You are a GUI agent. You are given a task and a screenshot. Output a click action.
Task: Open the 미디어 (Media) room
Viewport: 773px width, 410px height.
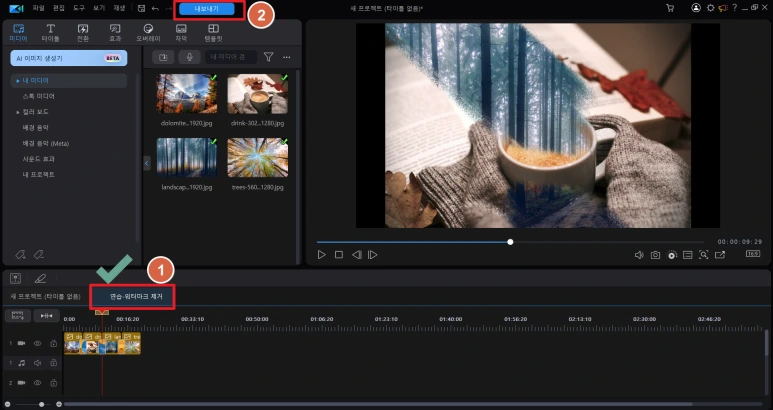click(19, 33)
